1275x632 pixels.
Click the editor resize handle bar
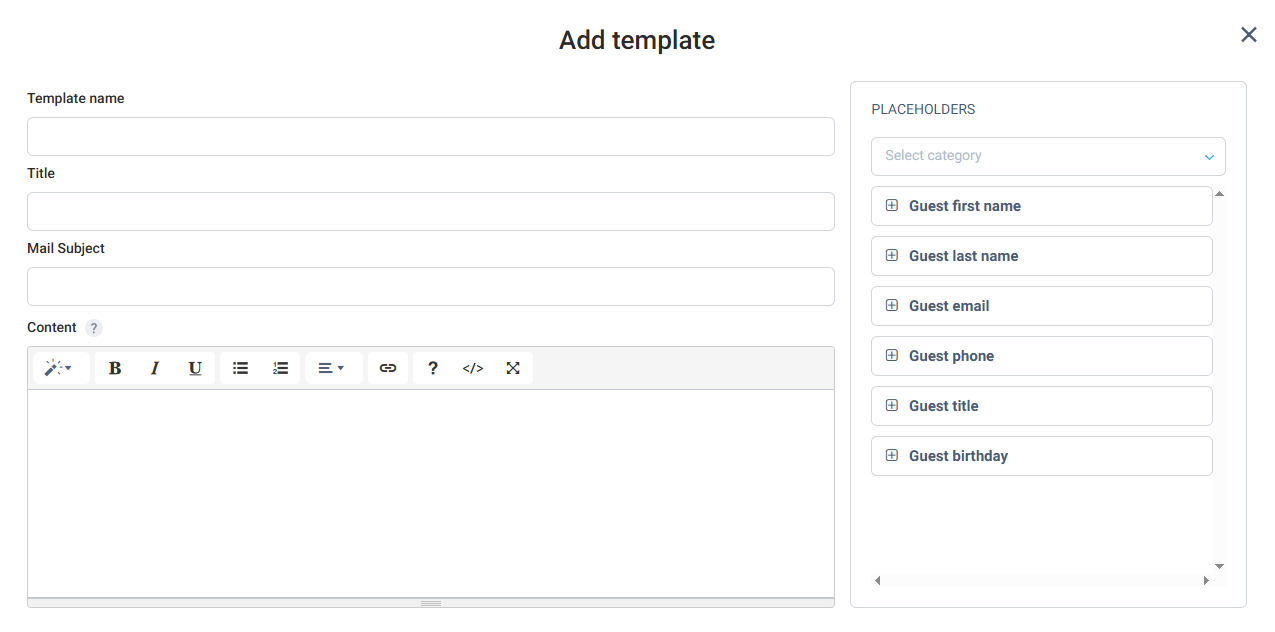(431, 603)
